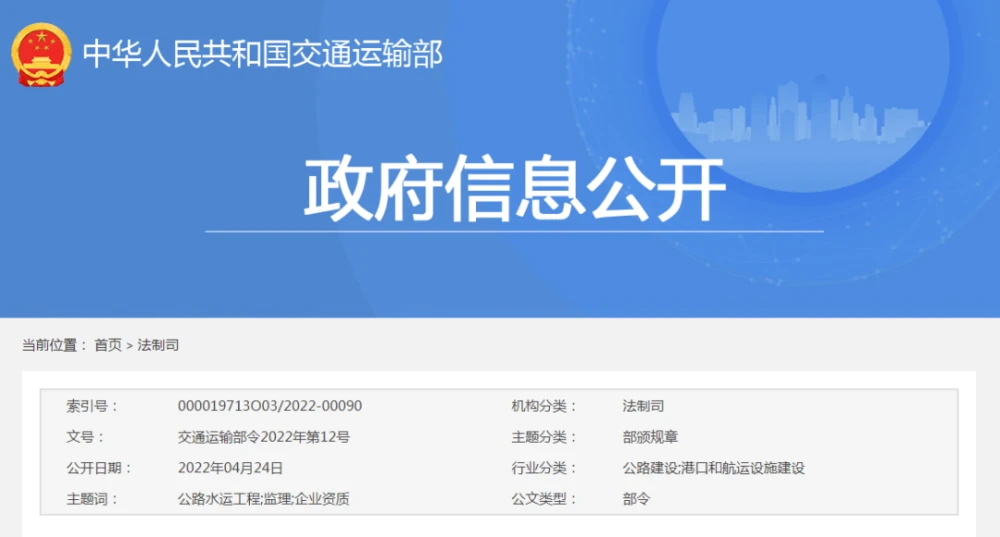The height and width of the screenshot is (537, 1000).
Task: Click the document number 交通运输部令2022年第12号
Action: tap(263, 437)
